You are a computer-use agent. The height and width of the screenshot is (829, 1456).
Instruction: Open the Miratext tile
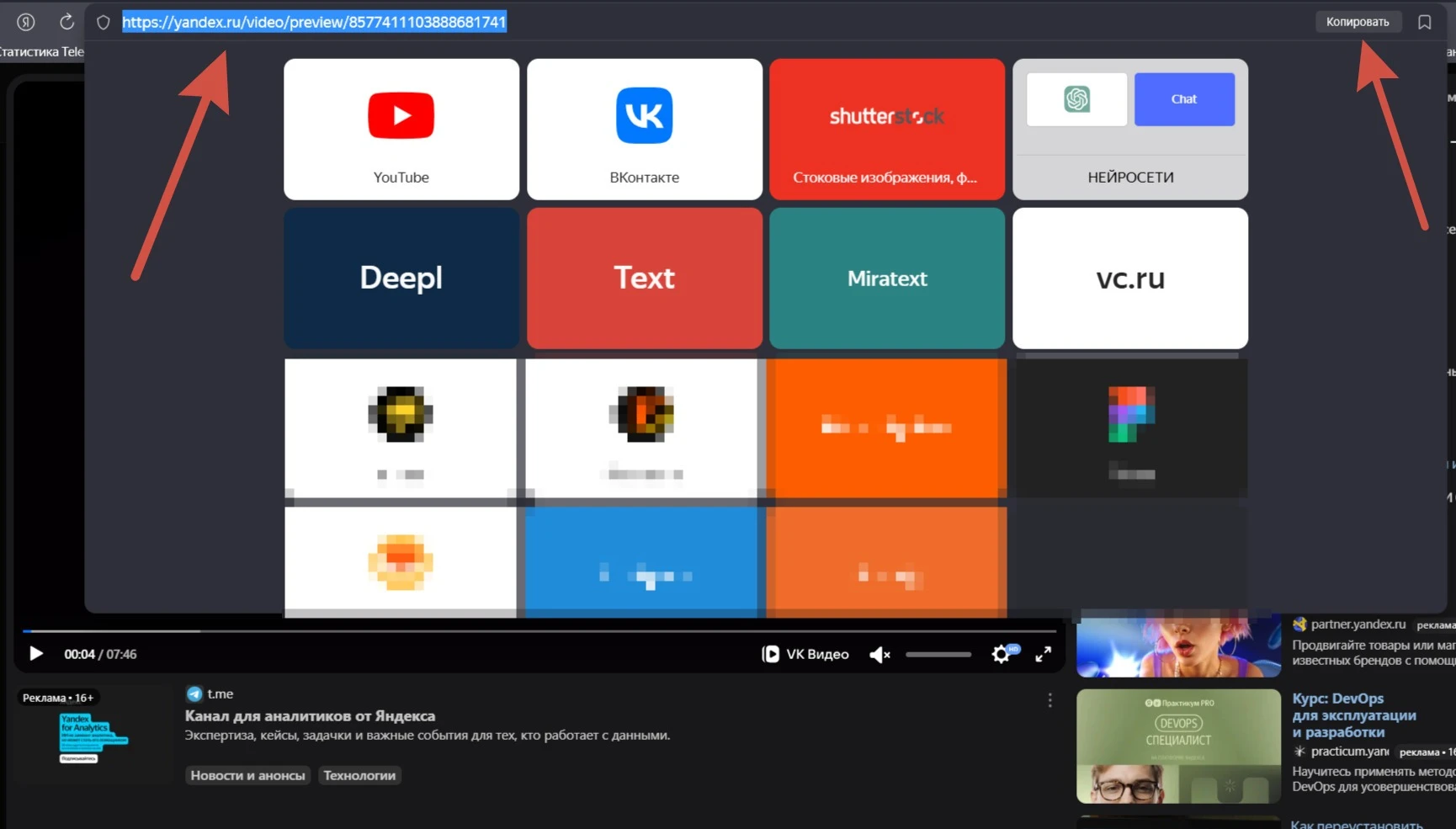click(x=887, y=278)
